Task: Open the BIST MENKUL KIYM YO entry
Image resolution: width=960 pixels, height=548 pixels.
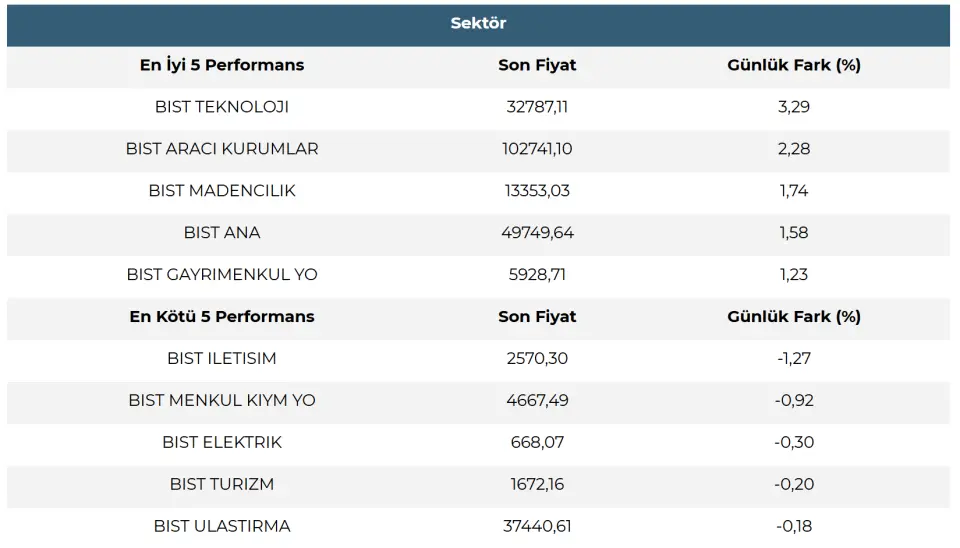Action: click(x=222, y=401)
